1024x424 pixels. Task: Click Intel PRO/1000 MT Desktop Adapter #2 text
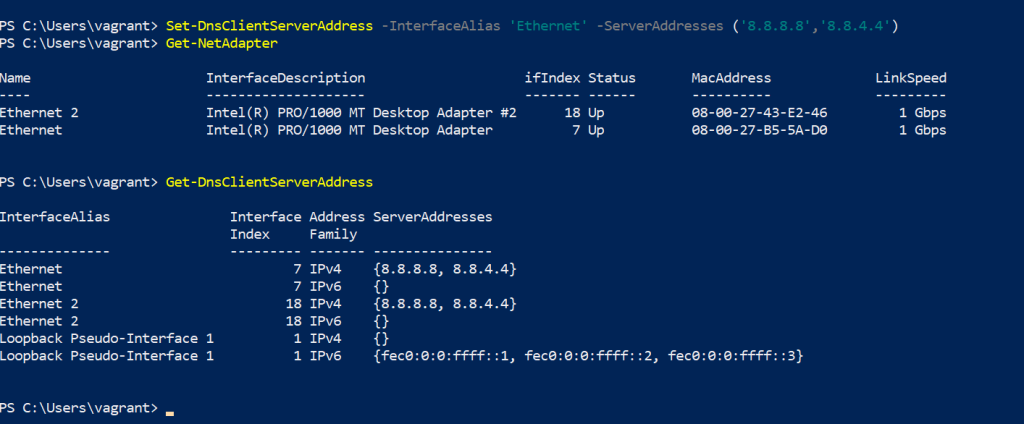click(x=361, y=113)
